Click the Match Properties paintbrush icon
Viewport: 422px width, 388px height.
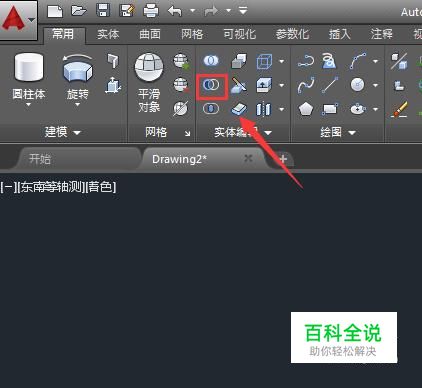pos(400,109)
